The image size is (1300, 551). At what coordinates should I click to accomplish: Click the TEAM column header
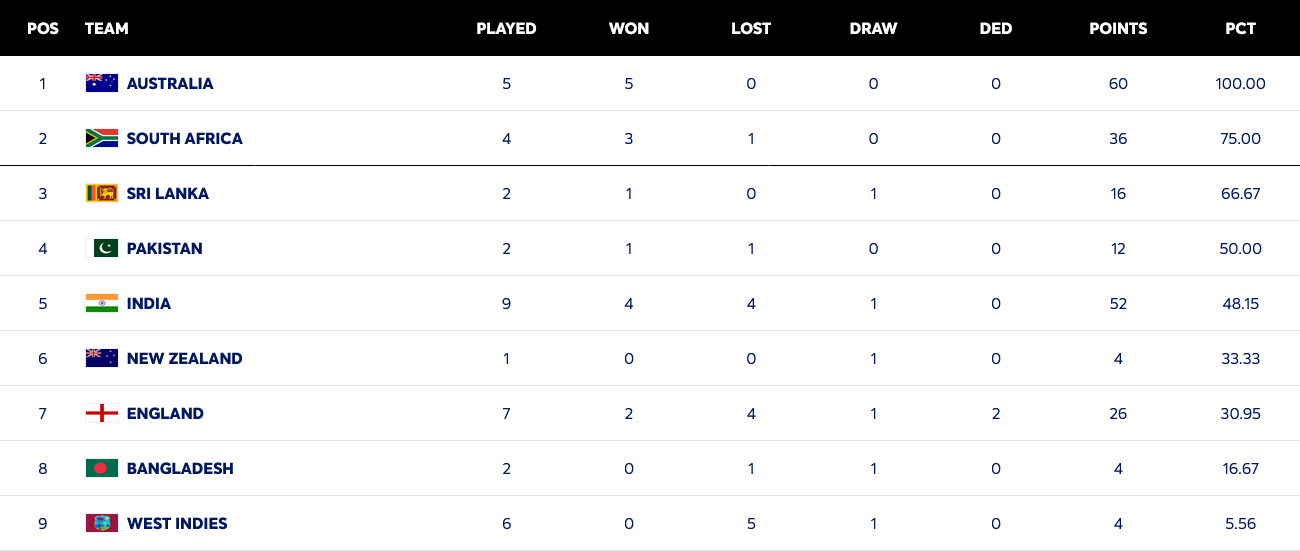[x=107, y=28]
